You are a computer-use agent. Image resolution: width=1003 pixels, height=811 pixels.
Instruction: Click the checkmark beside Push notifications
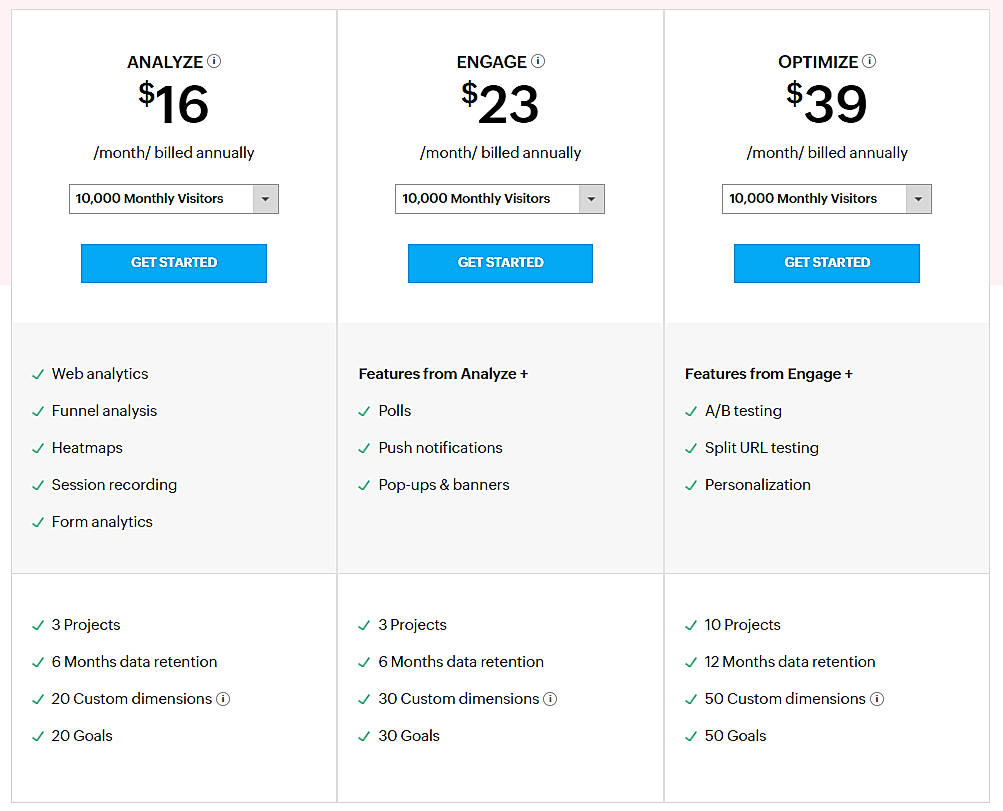point(363,448)
